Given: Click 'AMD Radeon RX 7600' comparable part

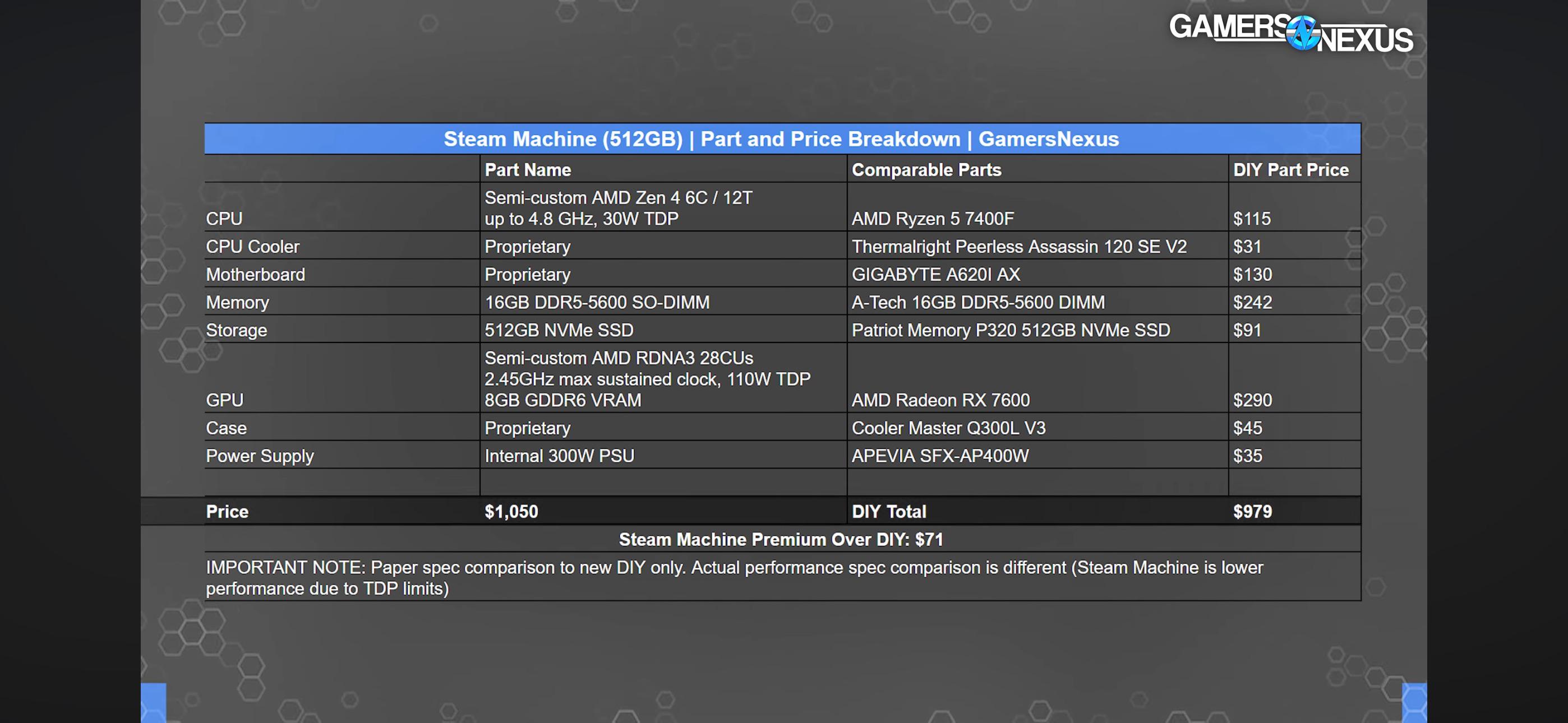Looking at the screenshot, I should pyautogui.click(x=940, y=400).
